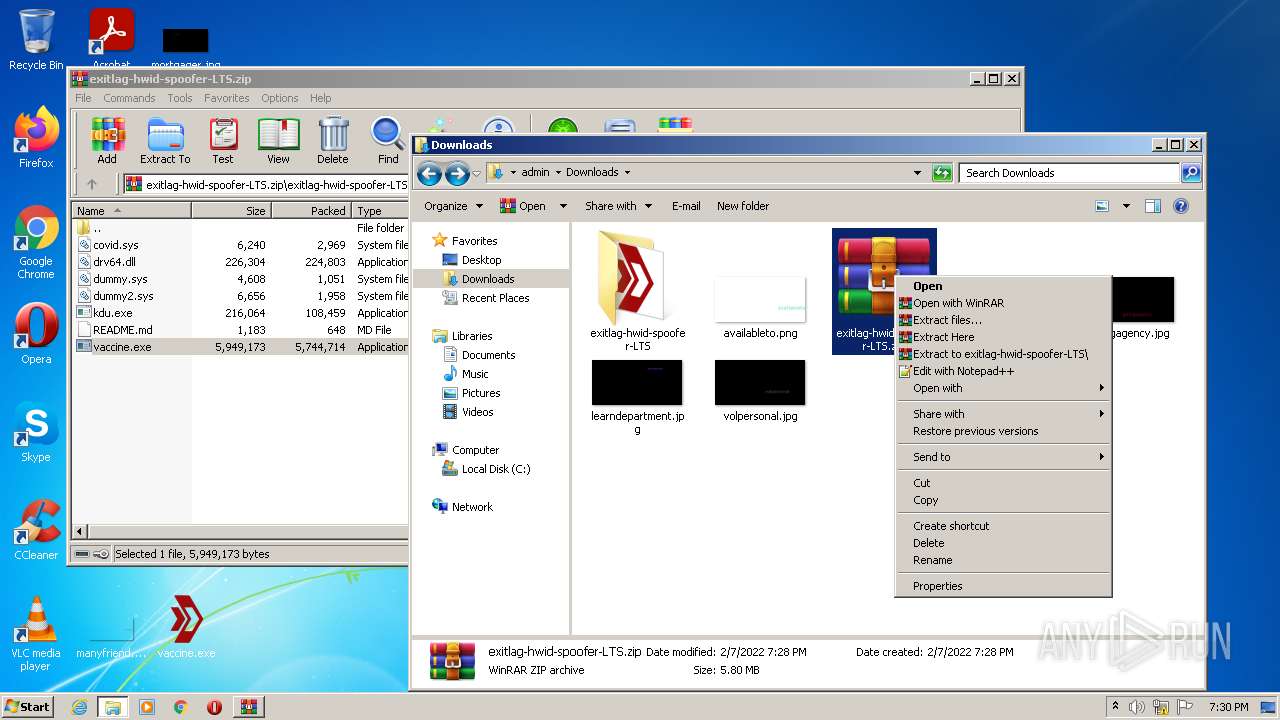Sort WinRAR list by Size column

pyautogui.click(x=231, y=211)
